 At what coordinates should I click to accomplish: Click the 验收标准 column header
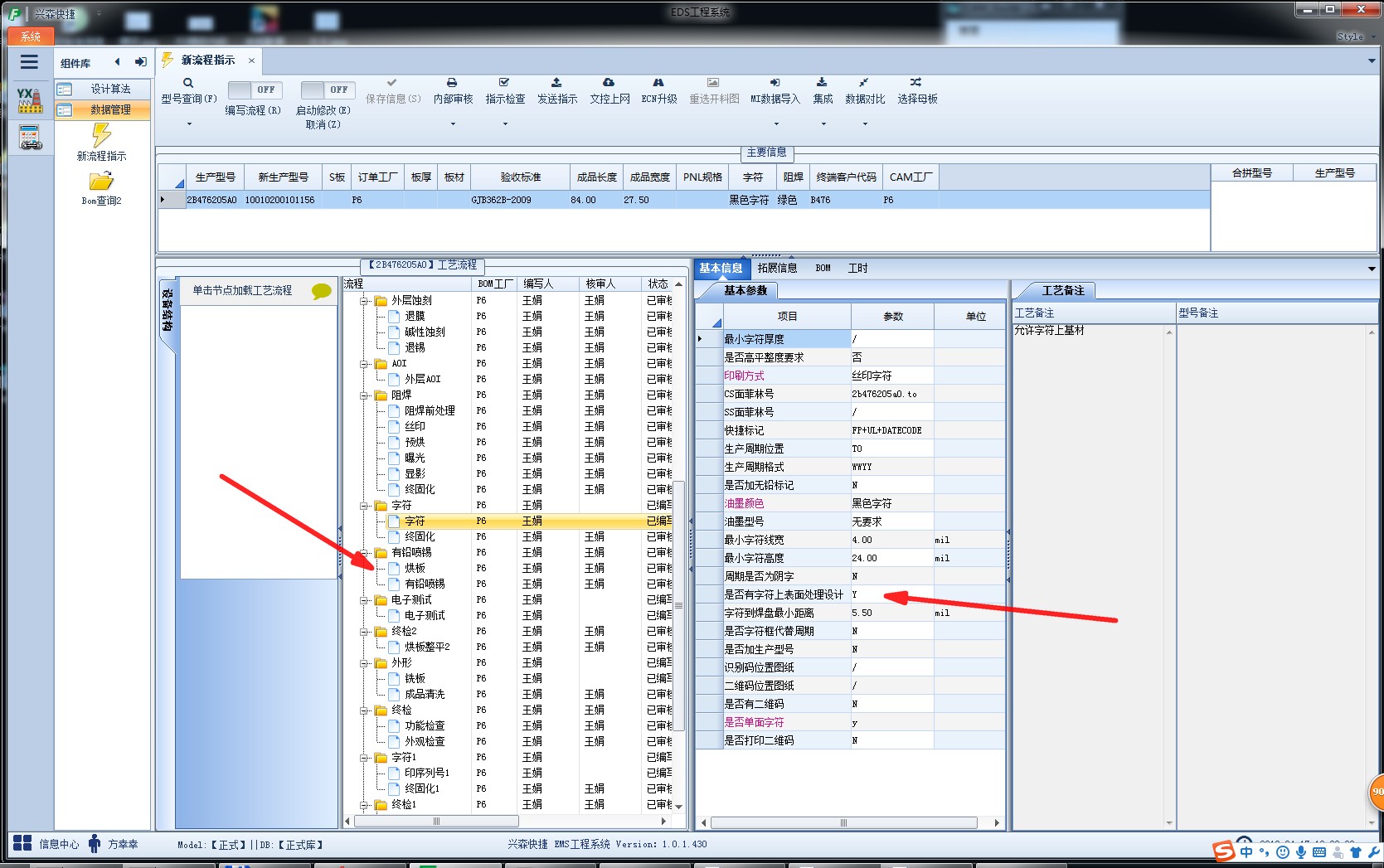(x=520, y=177)
